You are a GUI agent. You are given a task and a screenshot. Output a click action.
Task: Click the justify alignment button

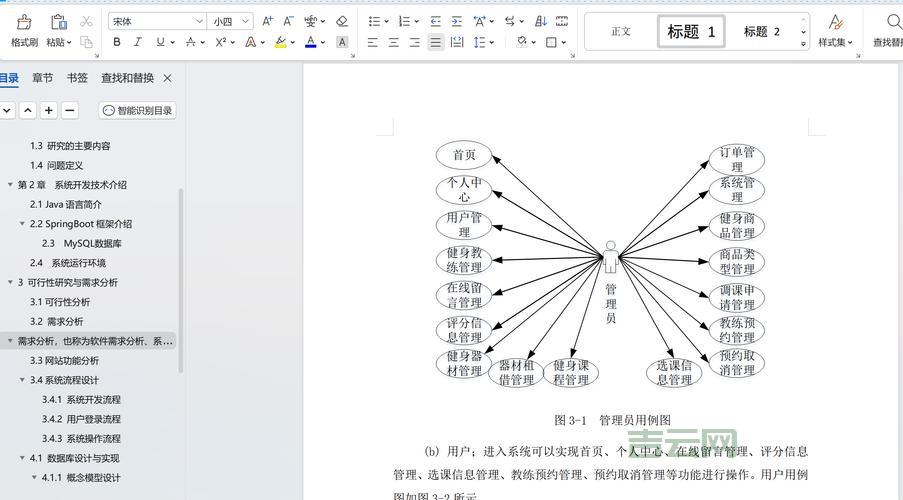pos(436,42)
